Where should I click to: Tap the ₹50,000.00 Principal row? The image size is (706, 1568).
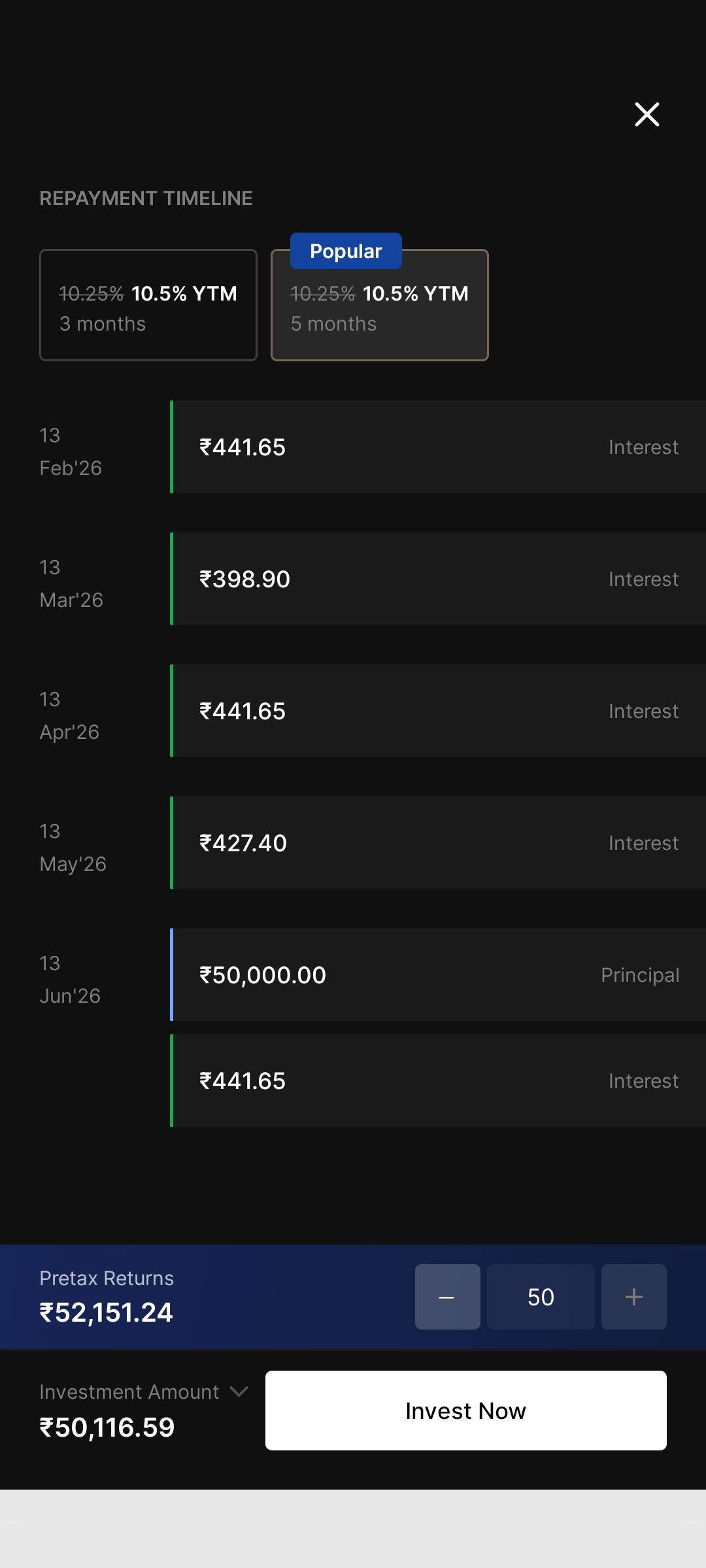(x=438, y=975)
